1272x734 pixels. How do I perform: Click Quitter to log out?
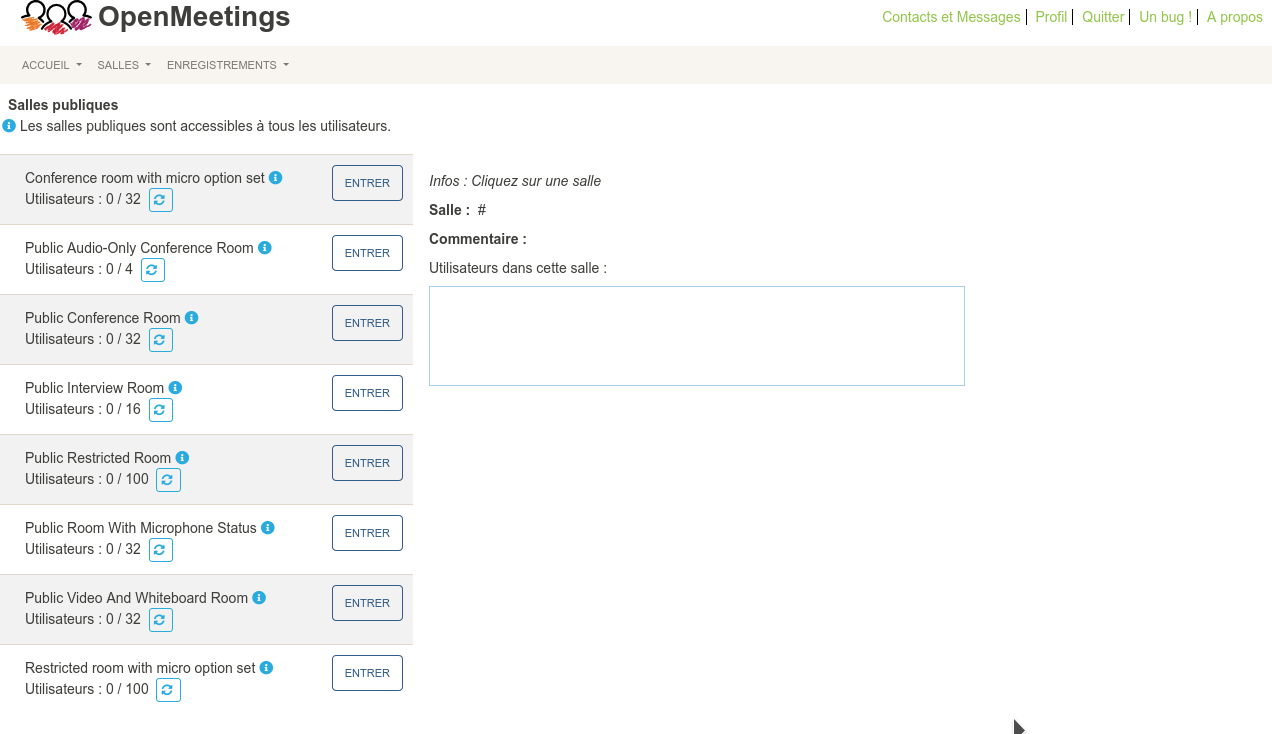(1103, 17)
